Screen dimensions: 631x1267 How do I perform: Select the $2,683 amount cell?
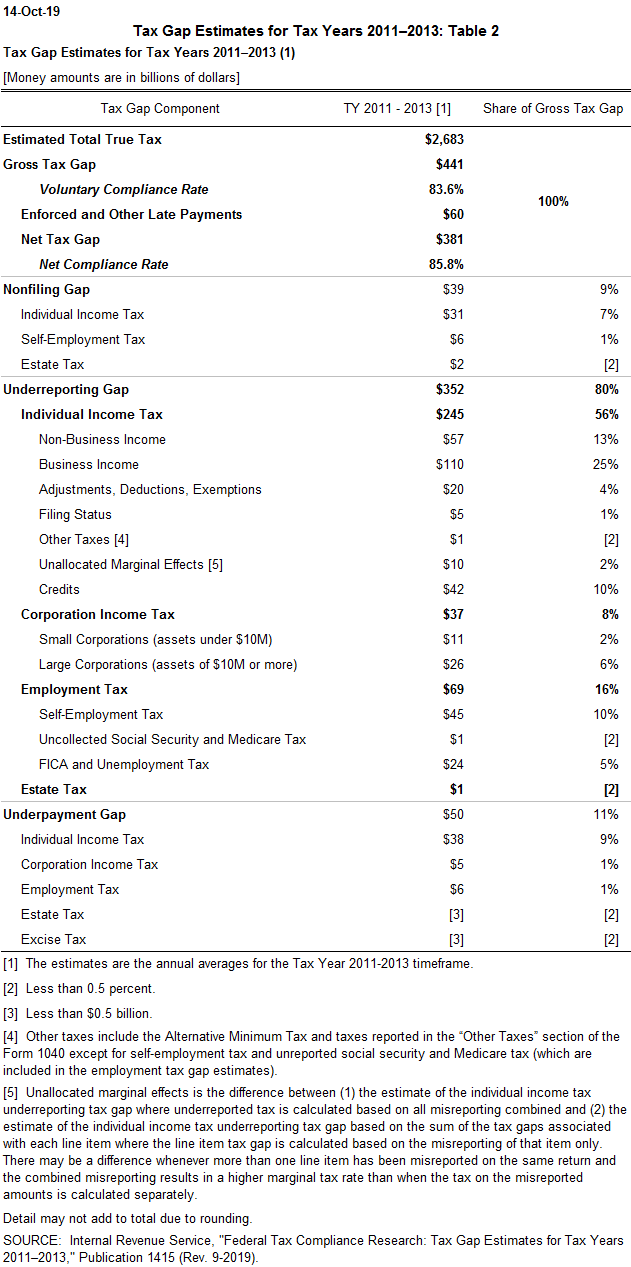point(443,139)
